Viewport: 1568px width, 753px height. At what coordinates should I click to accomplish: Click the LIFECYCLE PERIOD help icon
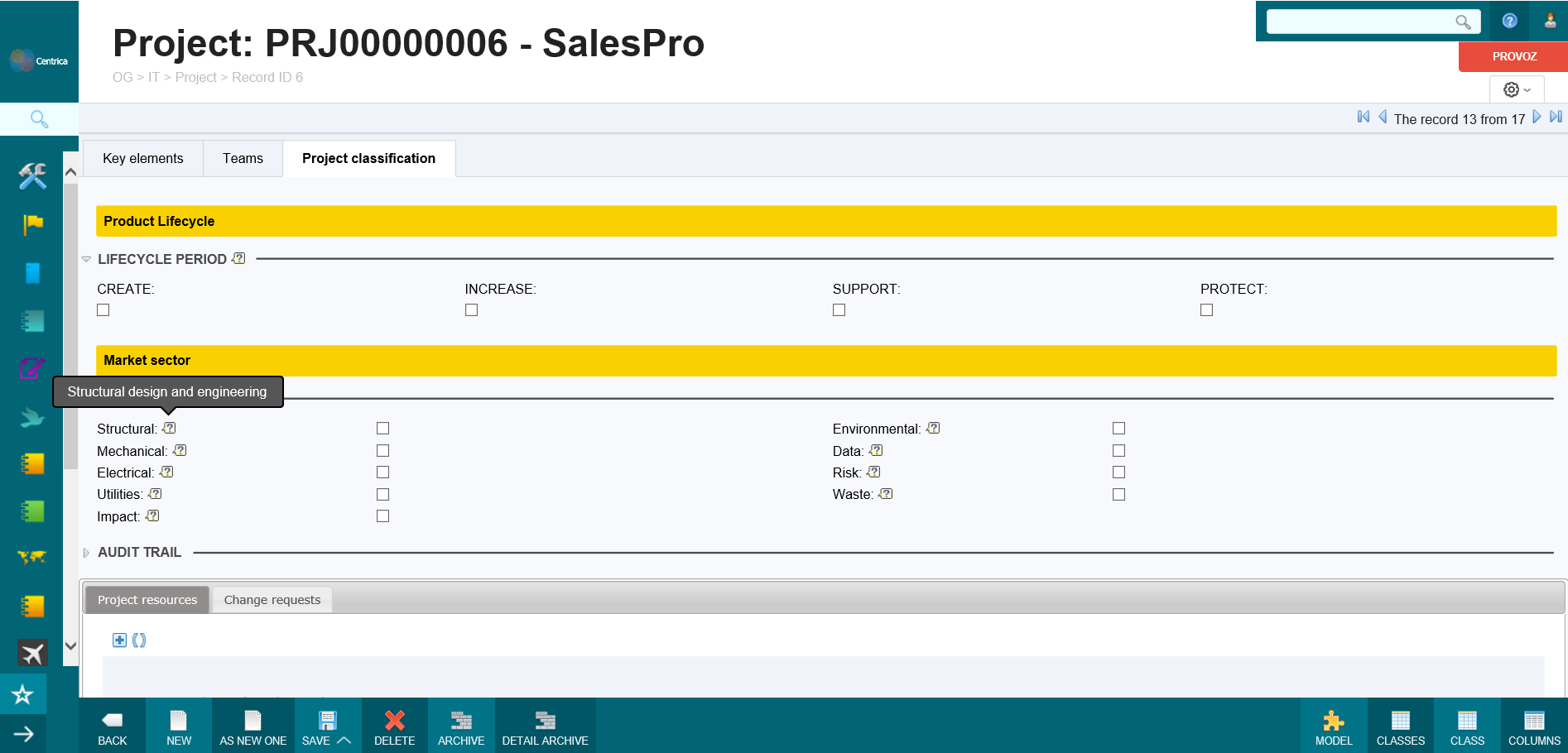tap(238, 258)
